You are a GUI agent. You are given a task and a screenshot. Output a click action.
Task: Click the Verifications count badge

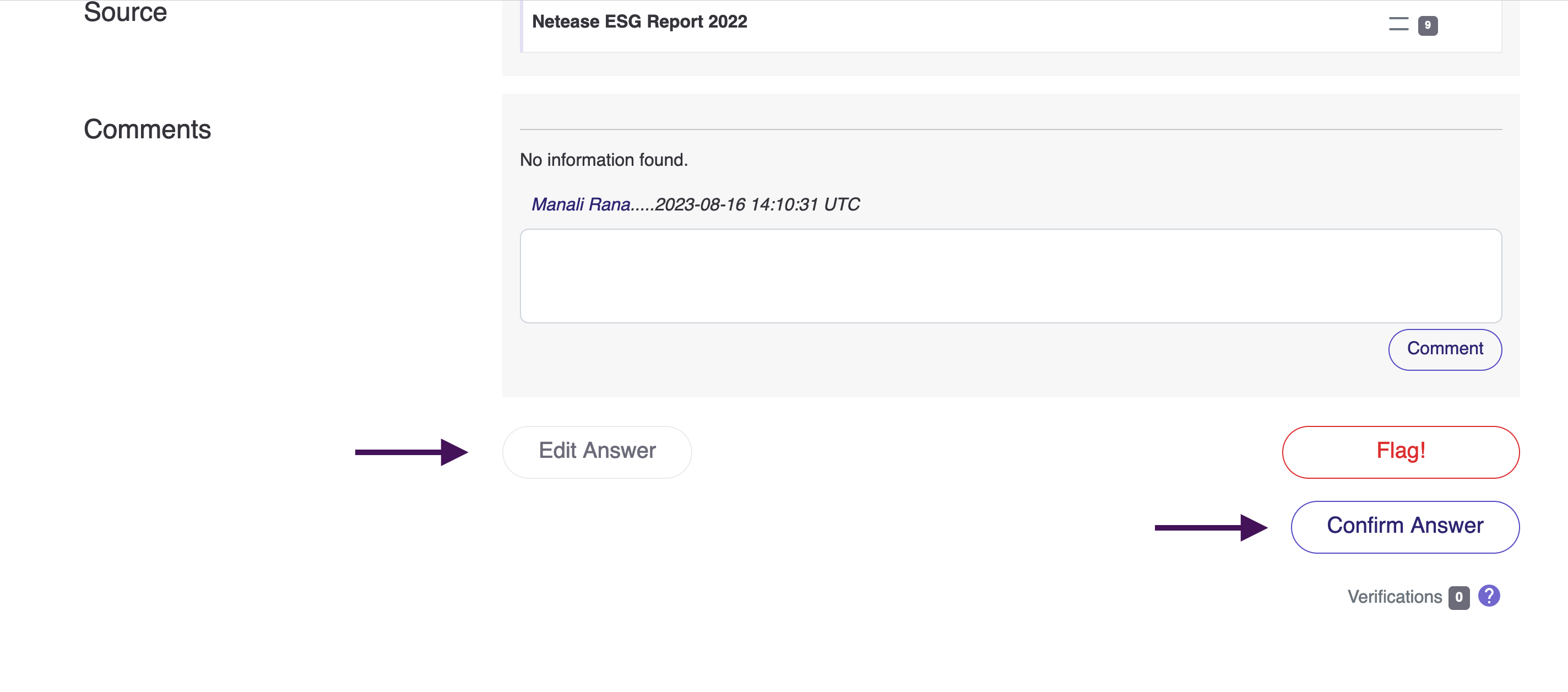1458,597
